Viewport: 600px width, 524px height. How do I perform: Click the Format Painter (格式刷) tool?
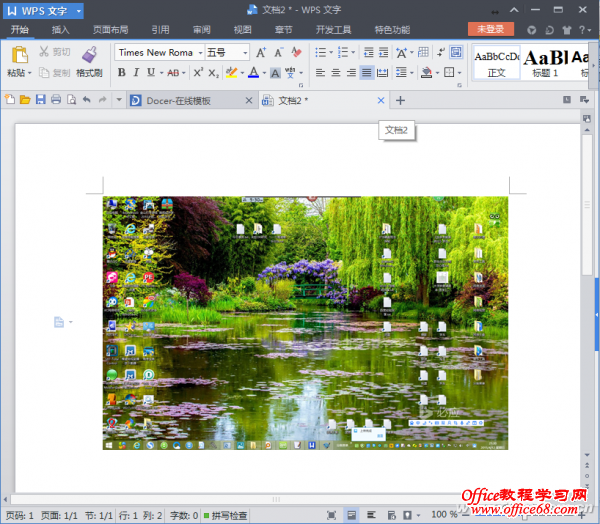pyautogui.click(x=89, y=60)
